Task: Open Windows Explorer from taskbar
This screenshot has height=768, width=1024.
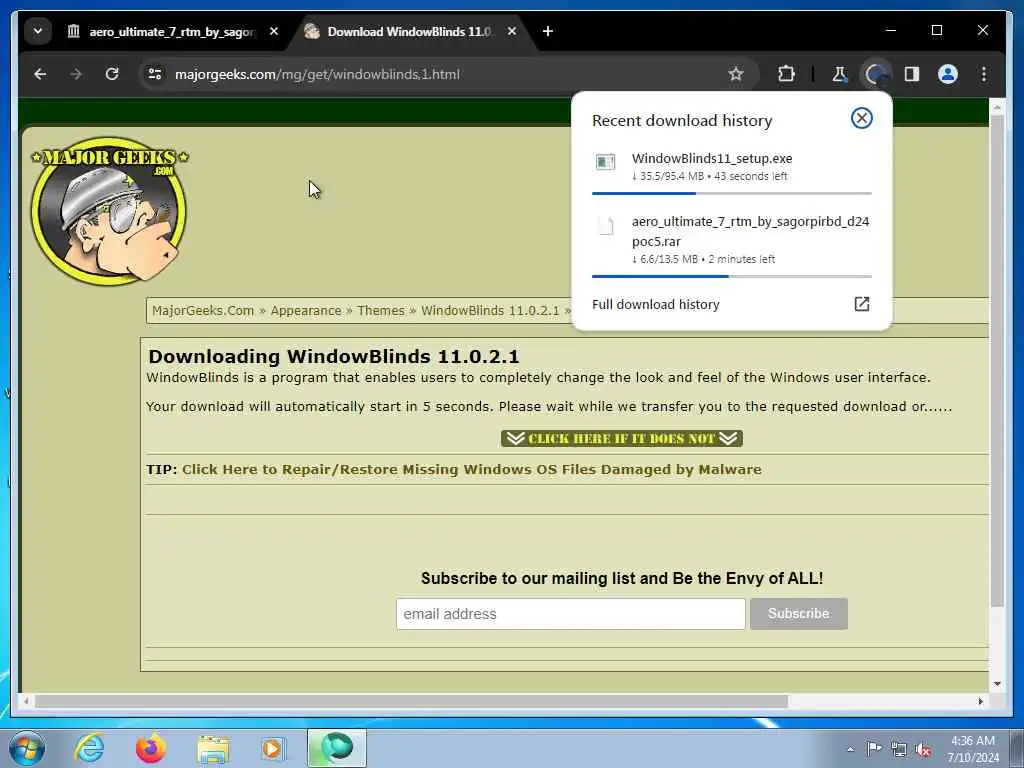Action: point(213,749)
